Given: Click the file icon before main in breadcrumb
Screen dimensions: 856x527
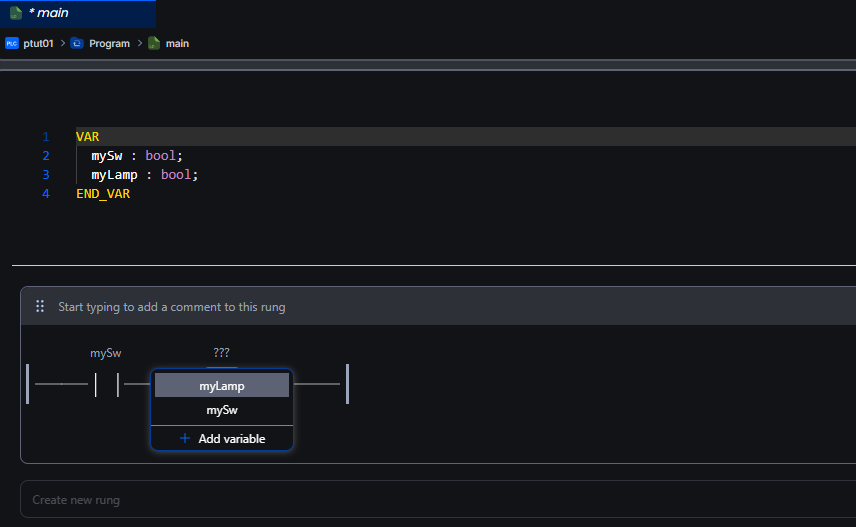Looking at the screenshot, I should pyautogui.click(x=154, y=44).
